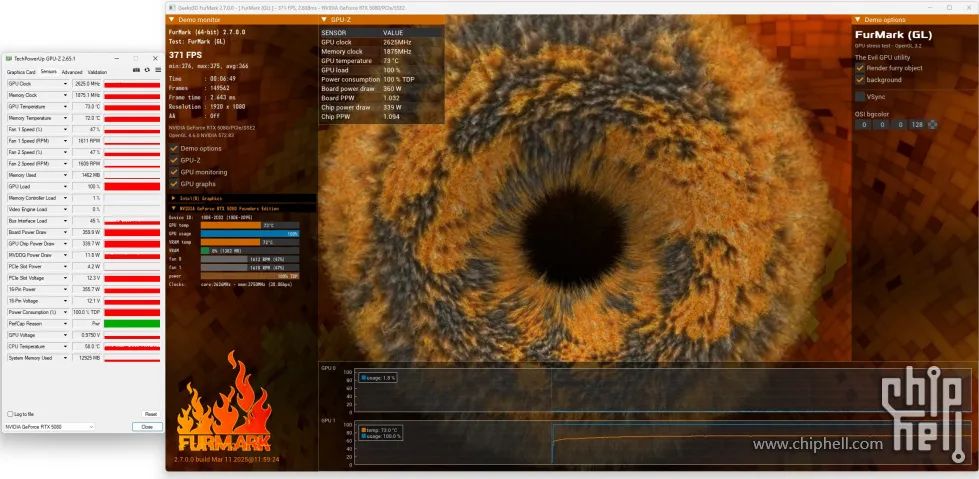
Task: Click the Board power draw 360 W row
Action: (381, 89)
